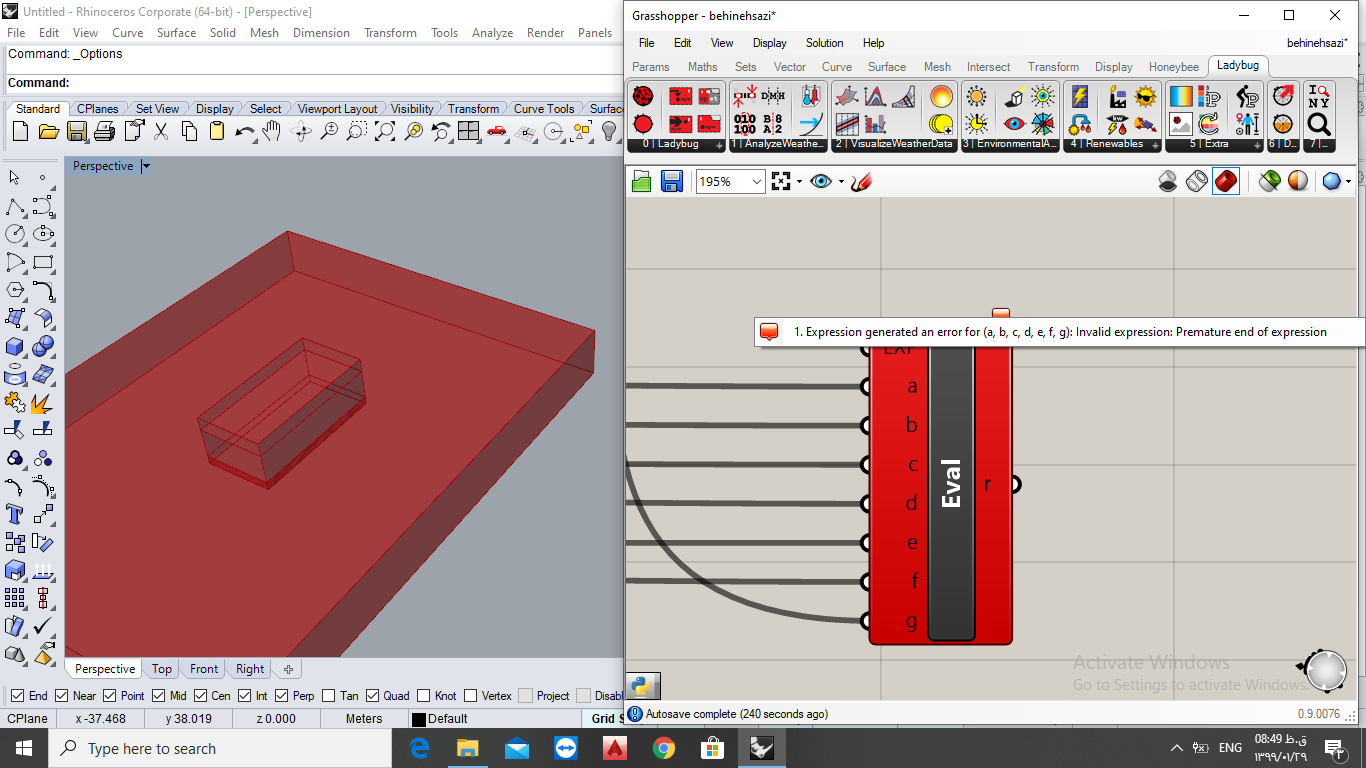Click the photovoltaics panel icon in Renewables
Screen dimensions: 1366x768
click(x=1080, y=96)
